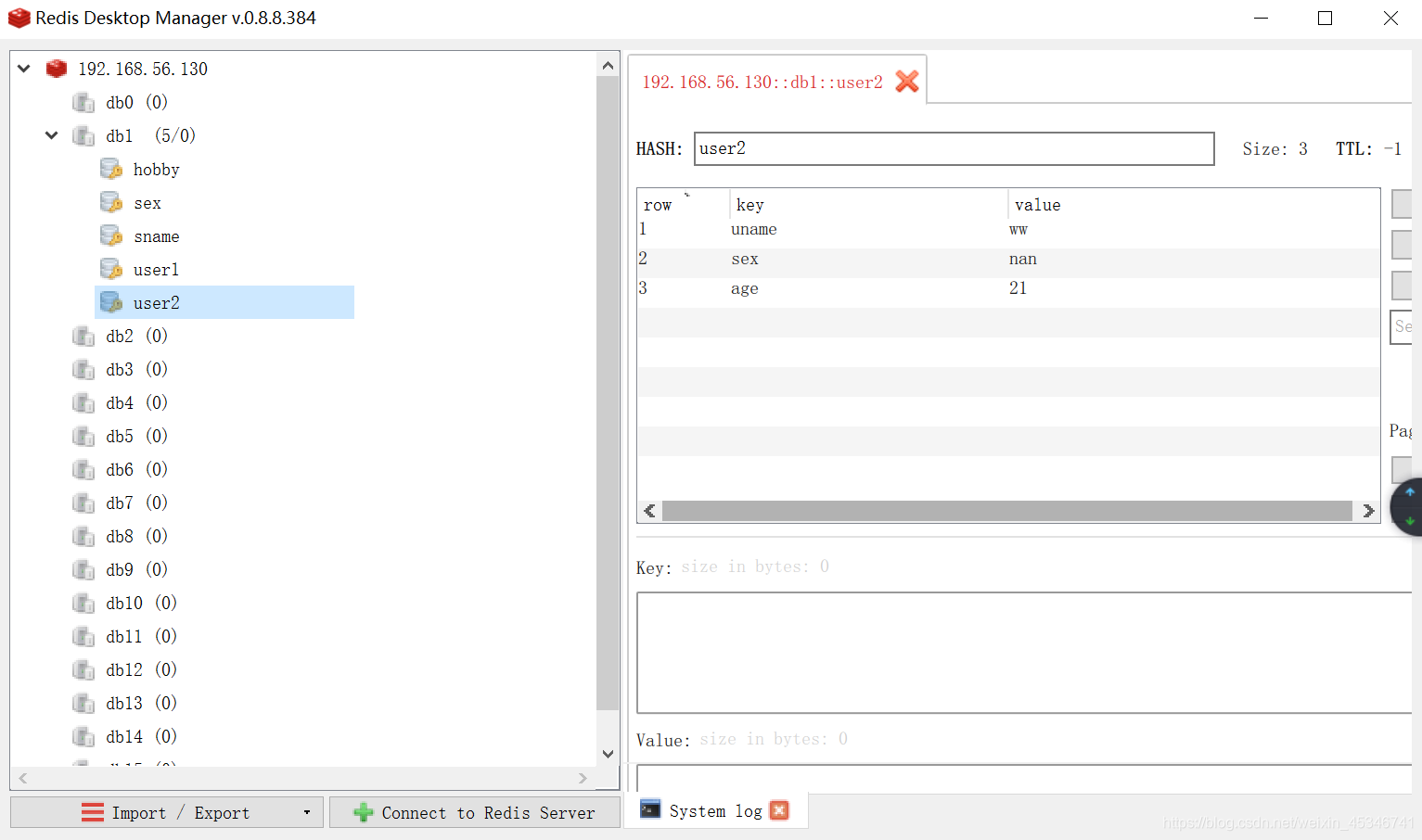Click the db12 database icon
This screenshot has height=840, width=1422.
pos(83,669)
